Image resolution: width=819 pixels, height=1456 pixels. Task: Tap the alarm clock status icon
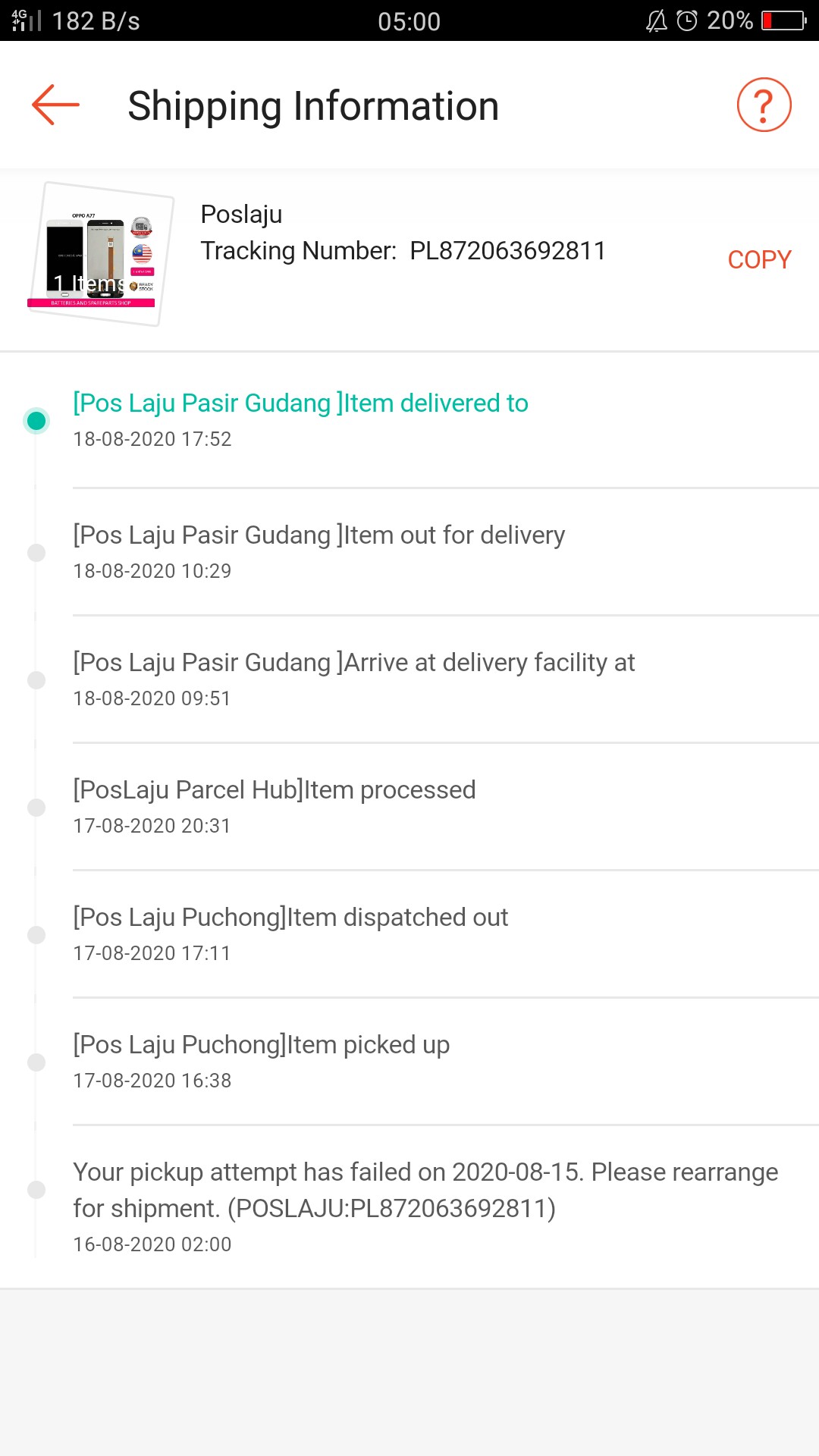687,20
